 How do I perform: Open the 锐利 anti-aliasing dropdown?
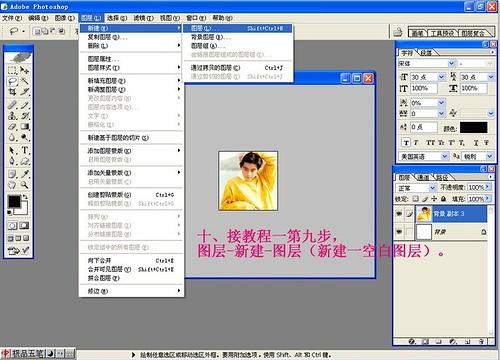coord(489,156)
